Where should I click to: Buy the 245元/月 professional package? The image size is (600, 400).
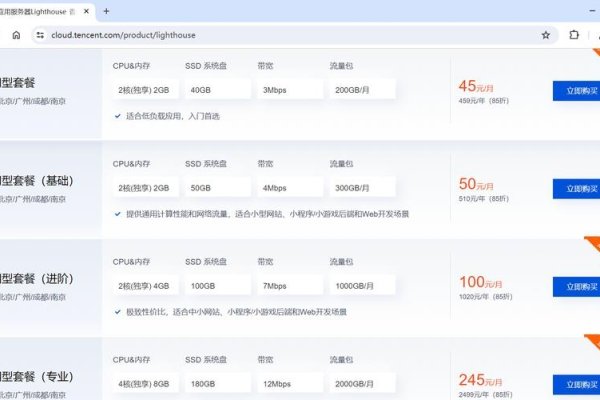tap(576, 385)
